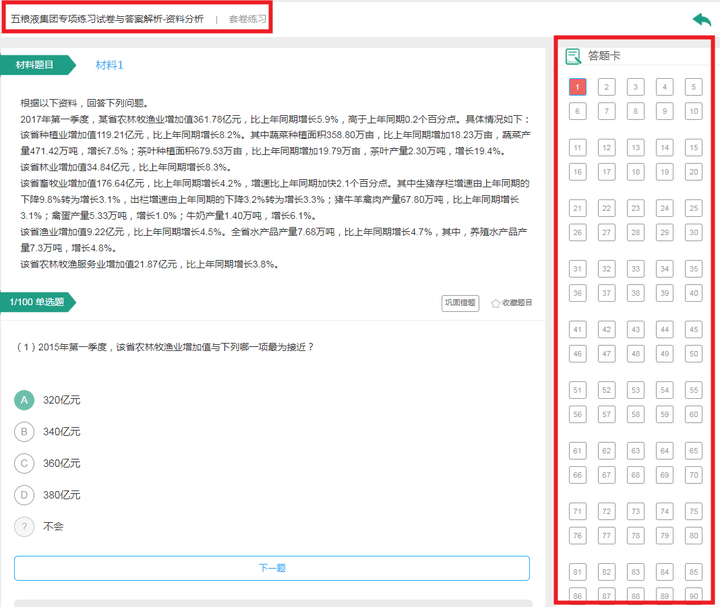Navigate to question 42 in answer card
Screen dimensions: 720x607
607,329
